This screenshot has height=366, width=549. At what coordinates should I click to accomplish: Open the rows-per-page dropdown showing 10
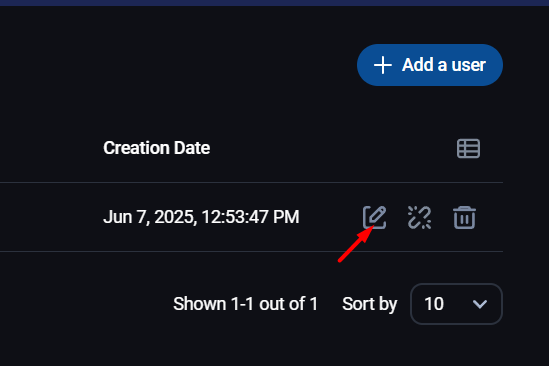[x=456, y=304]
